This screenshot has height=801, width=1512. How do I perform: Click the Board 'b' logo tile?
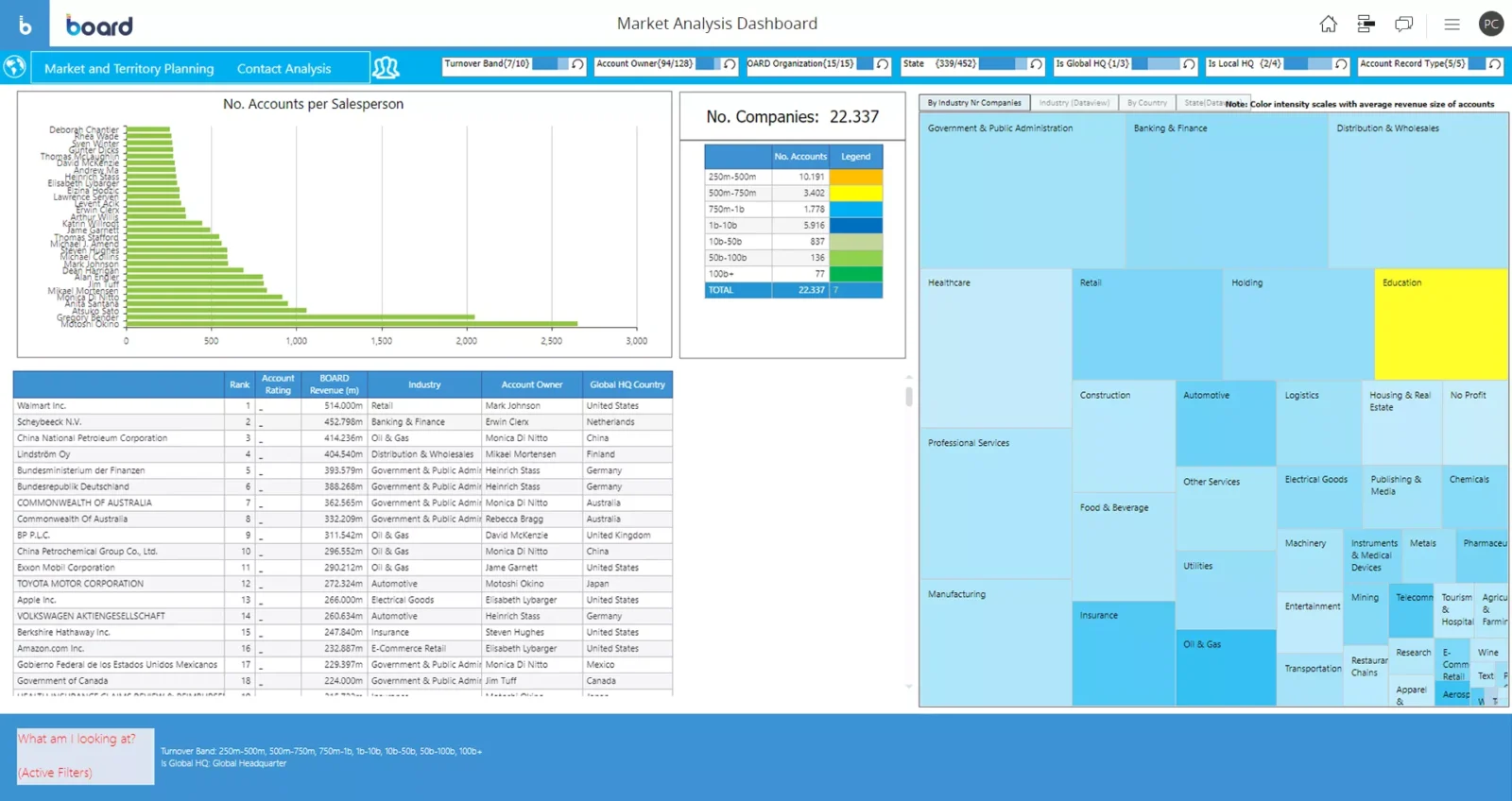tap(25, 25)
